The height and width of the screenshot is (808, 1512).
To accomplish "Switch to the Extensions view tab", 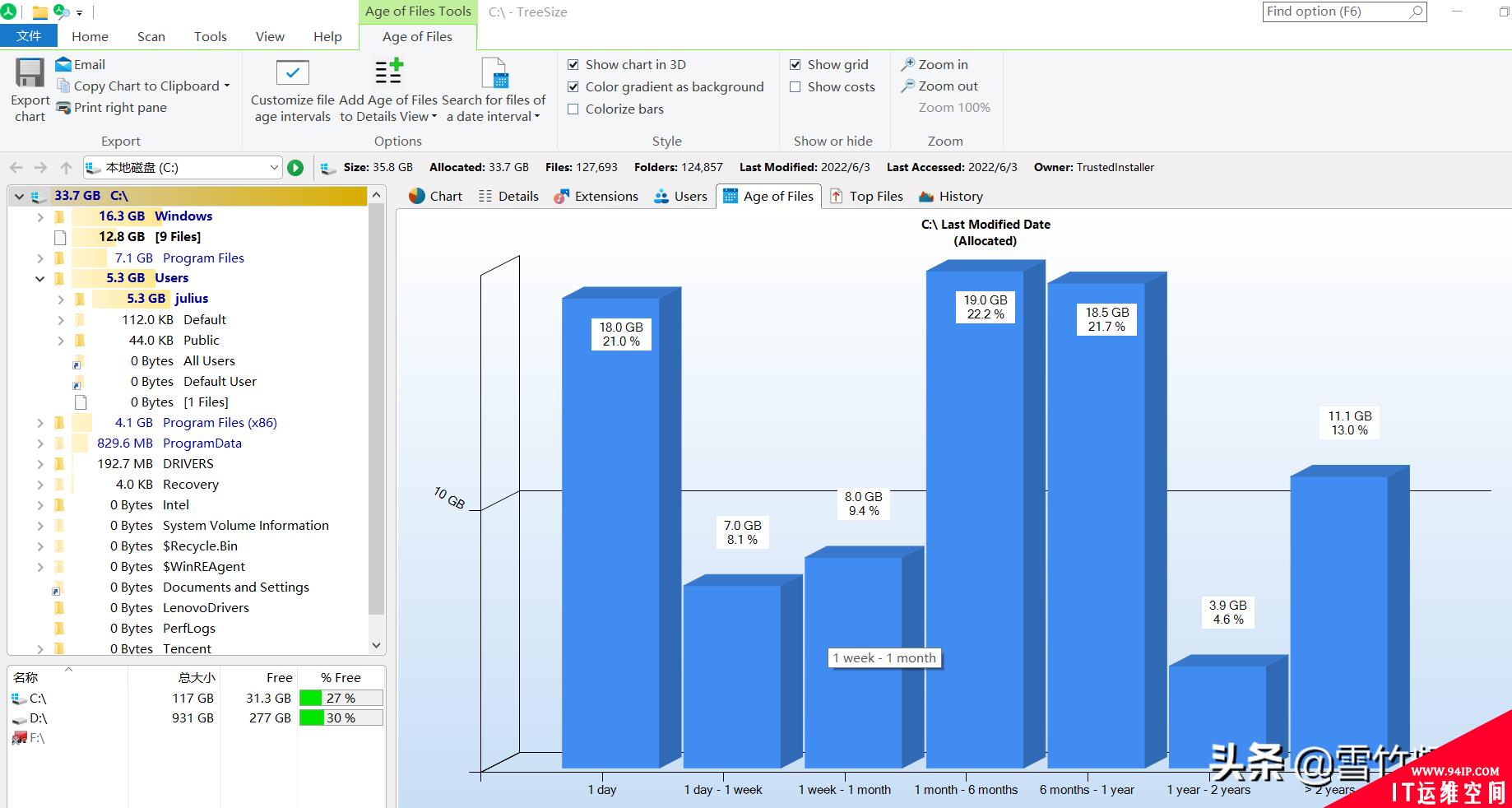I will [x=596, y=196].
